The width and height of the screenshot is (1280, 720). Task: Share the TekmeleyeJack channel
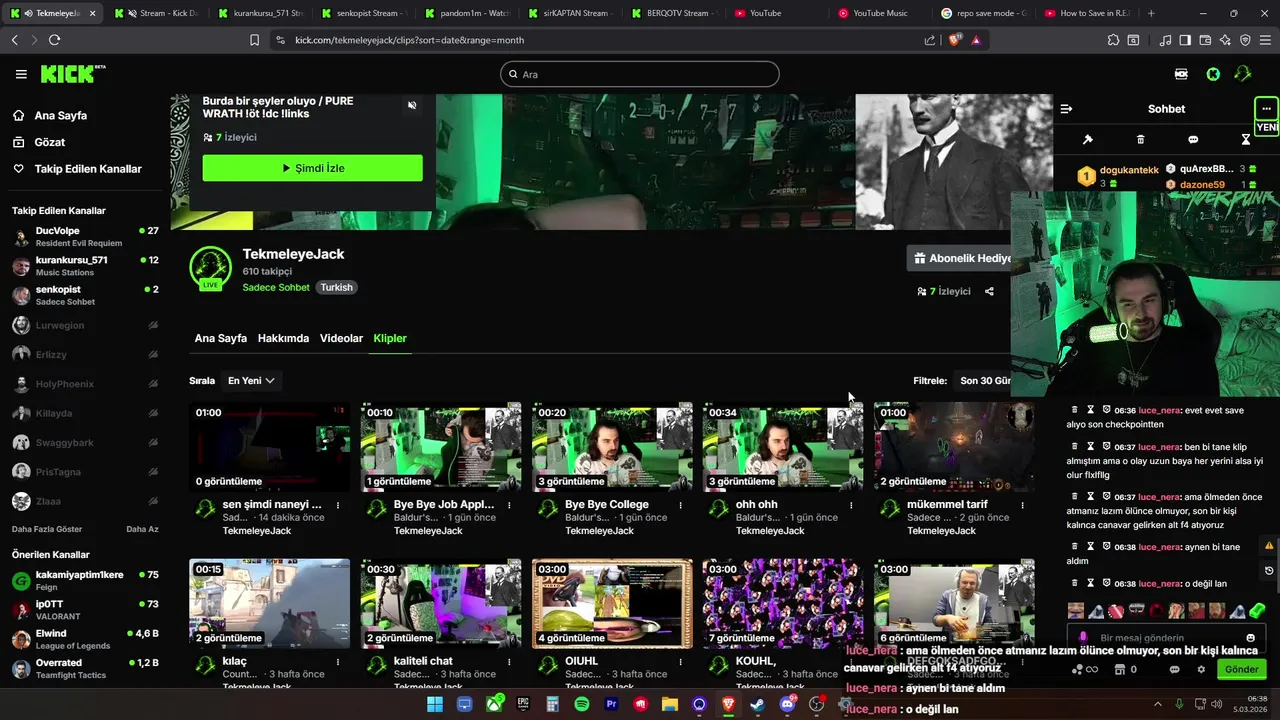(989, 292)
